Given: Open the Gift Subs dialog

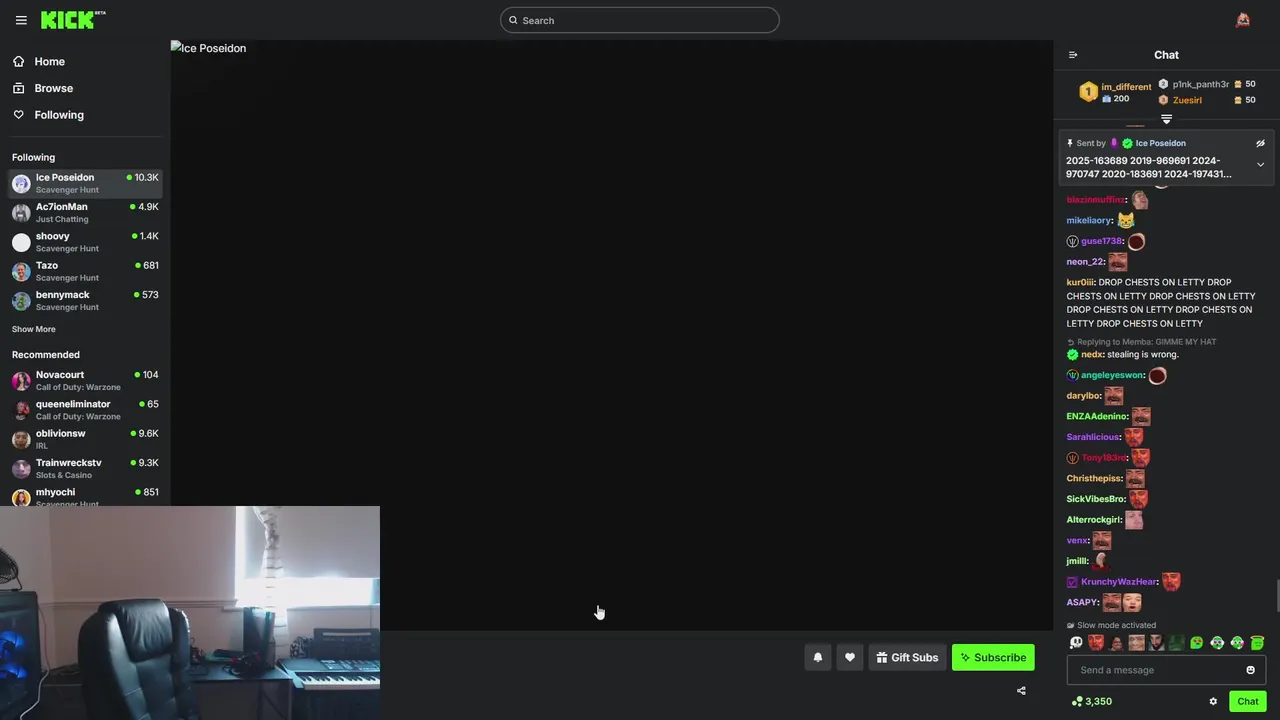Looking at the screenshot, I should pos(907,657).
